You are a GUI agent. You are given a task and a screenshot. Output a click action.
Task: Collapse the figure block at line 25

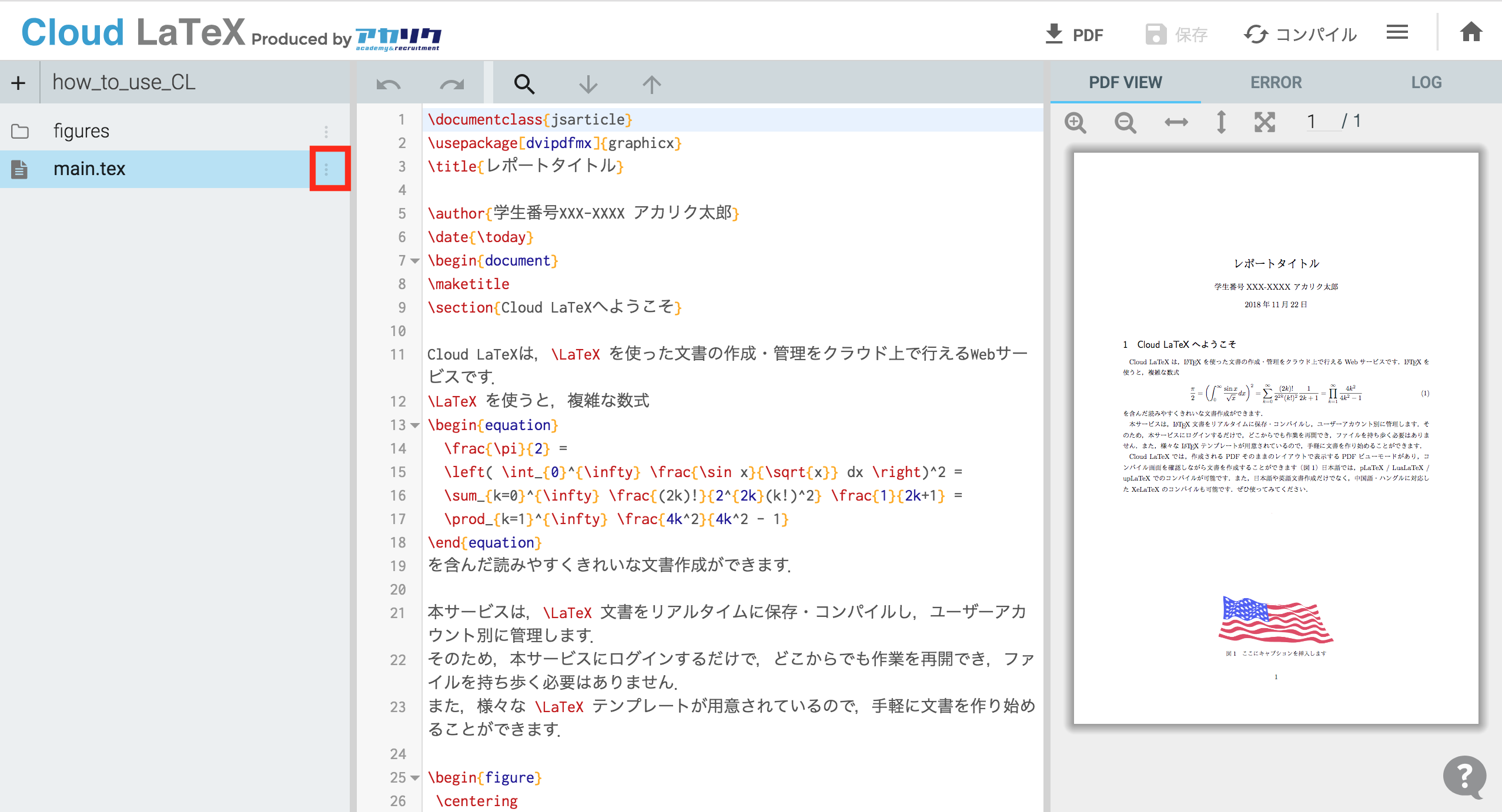[415, 778]
